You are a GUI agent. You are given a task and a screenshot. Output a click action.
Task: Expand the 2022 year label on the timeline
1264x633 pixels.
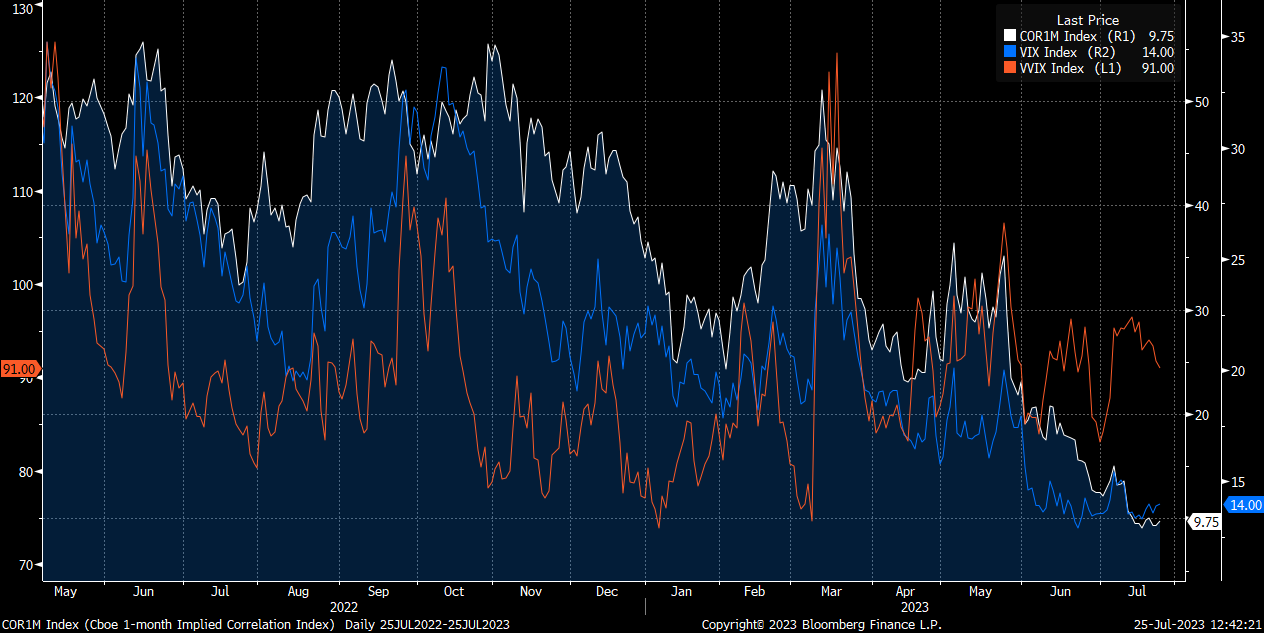344,607
